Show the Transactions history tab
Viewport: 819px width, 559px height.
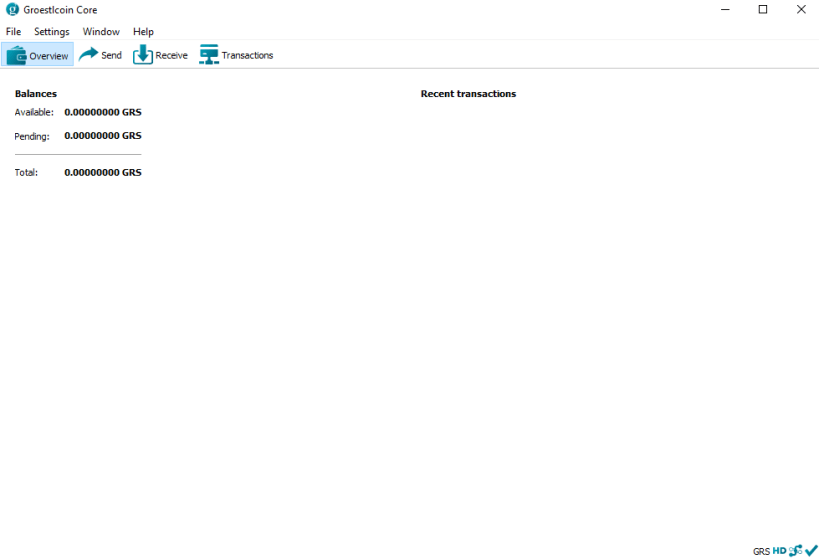tap(236, 55)
